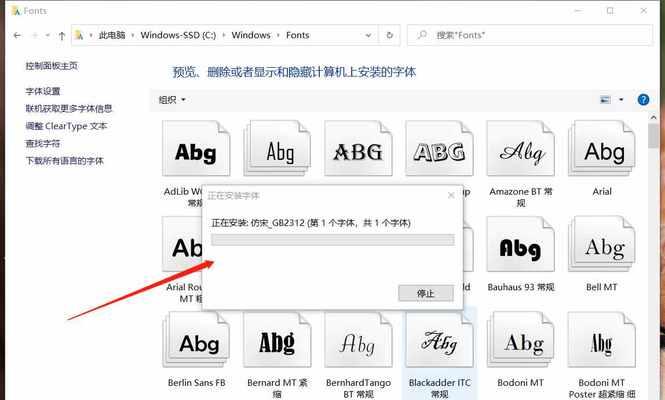Open the view options dropdown arrow
The image size is (665, 400).
coord(621,100)
